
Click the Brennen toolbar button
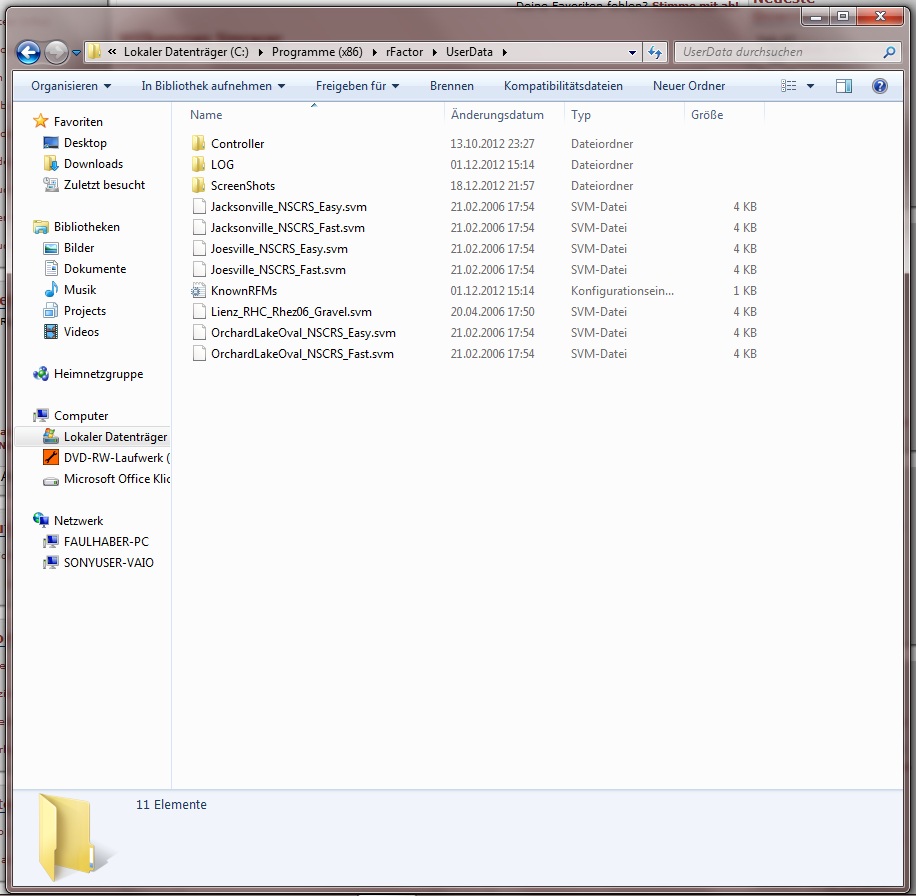tap(452, 86)
